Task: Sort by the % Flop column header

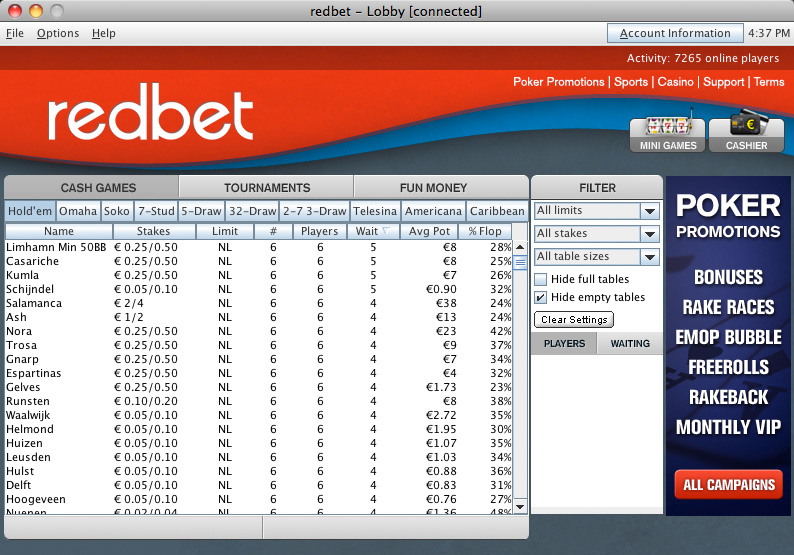Action: tap(485, 231)
